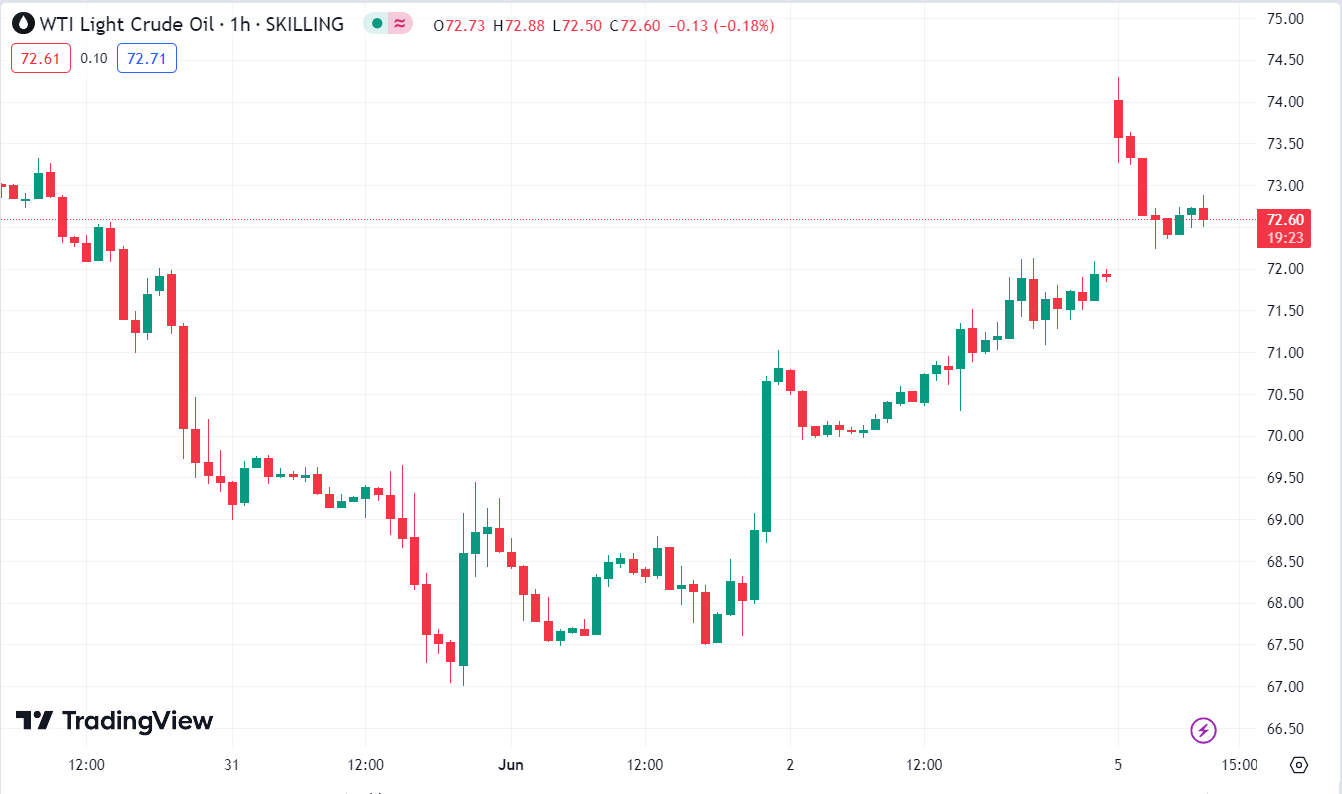Viewport: 1342px width, 794px height.
Task: Click the TradingView logo
Action: (x=114, y=720)
